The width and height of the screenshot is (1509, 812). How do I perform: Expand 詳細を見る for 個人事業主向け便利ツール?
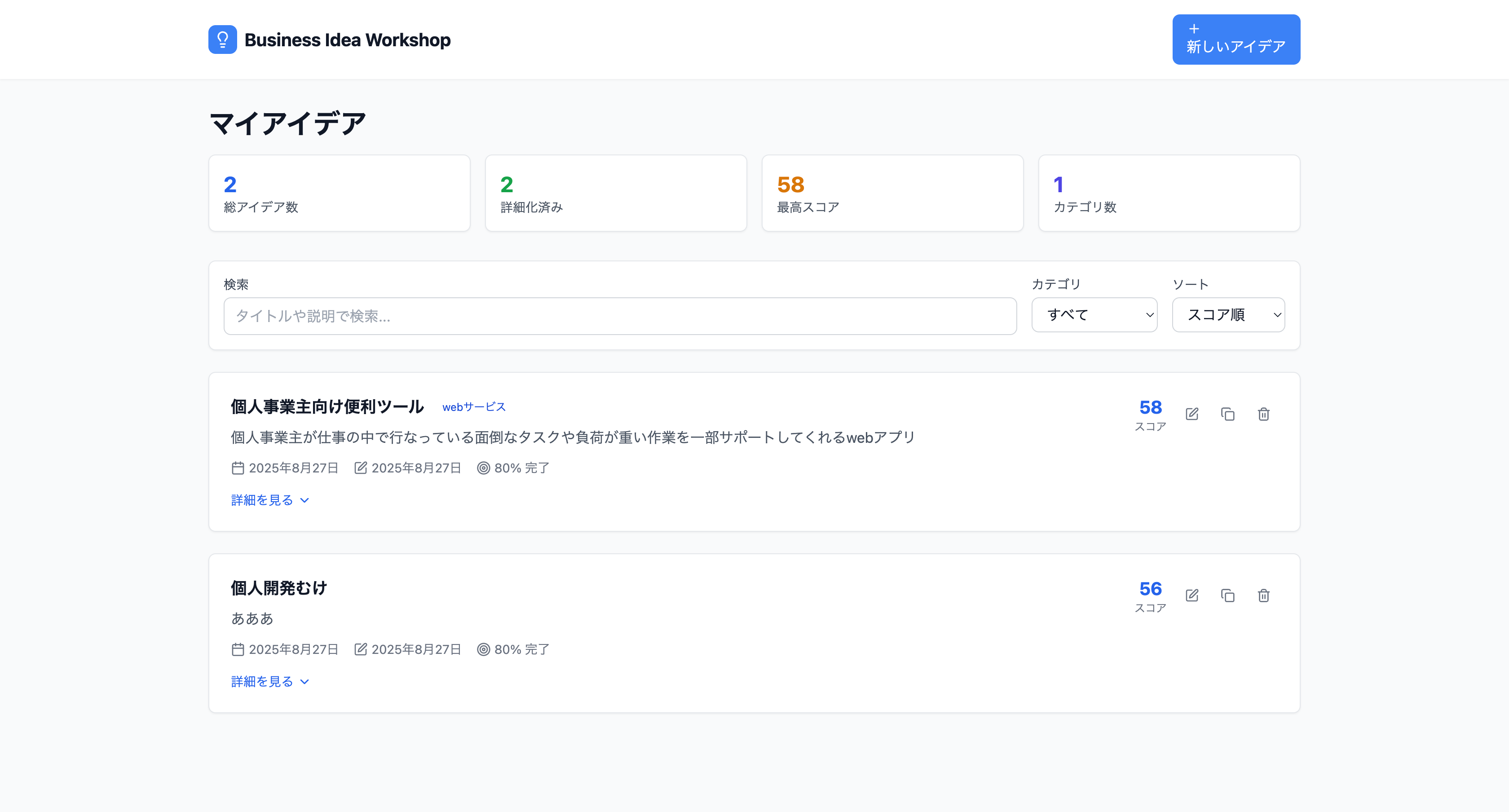[x=269, y=500]
